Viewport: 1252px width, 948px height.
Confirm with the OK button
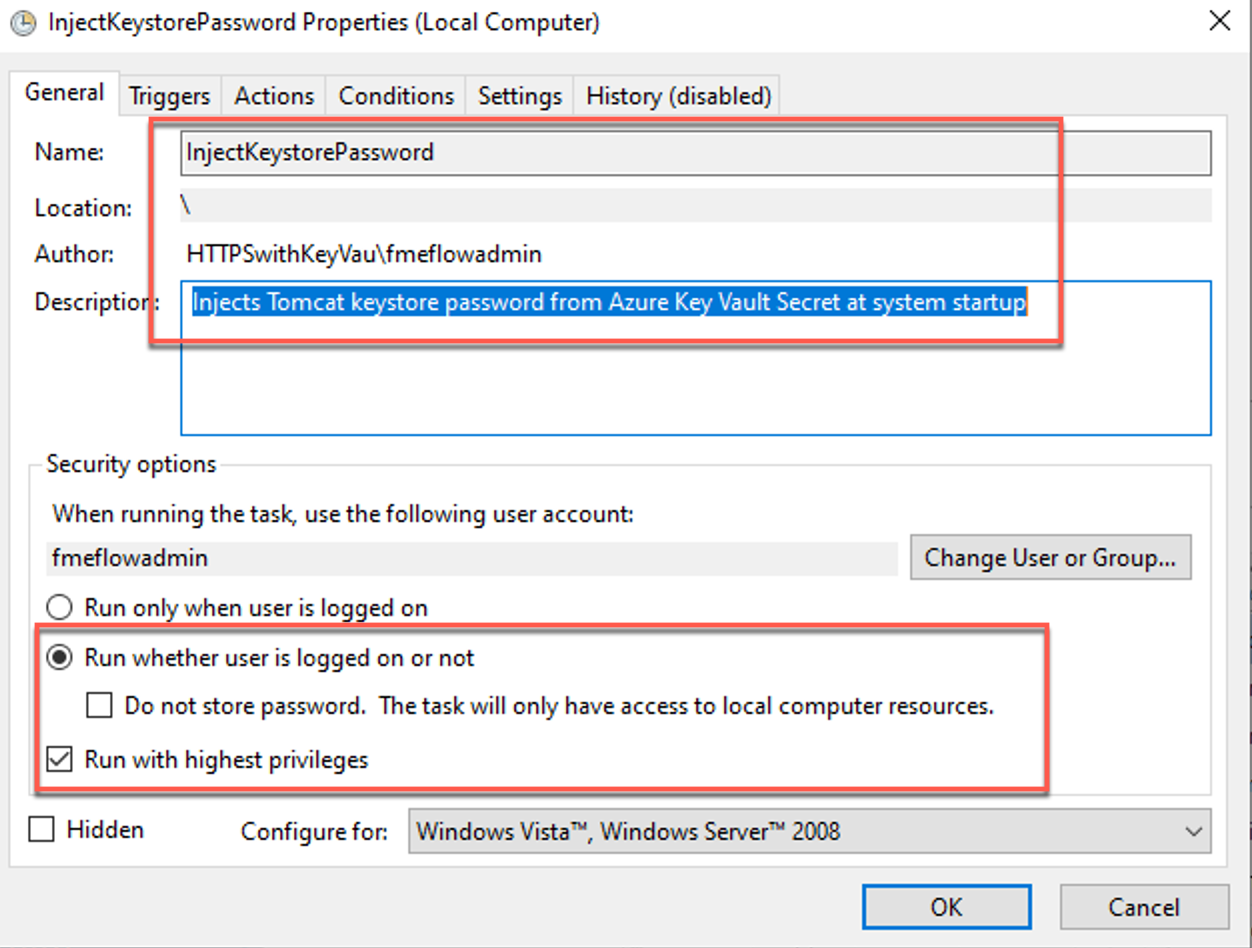[x=946, y=907]
